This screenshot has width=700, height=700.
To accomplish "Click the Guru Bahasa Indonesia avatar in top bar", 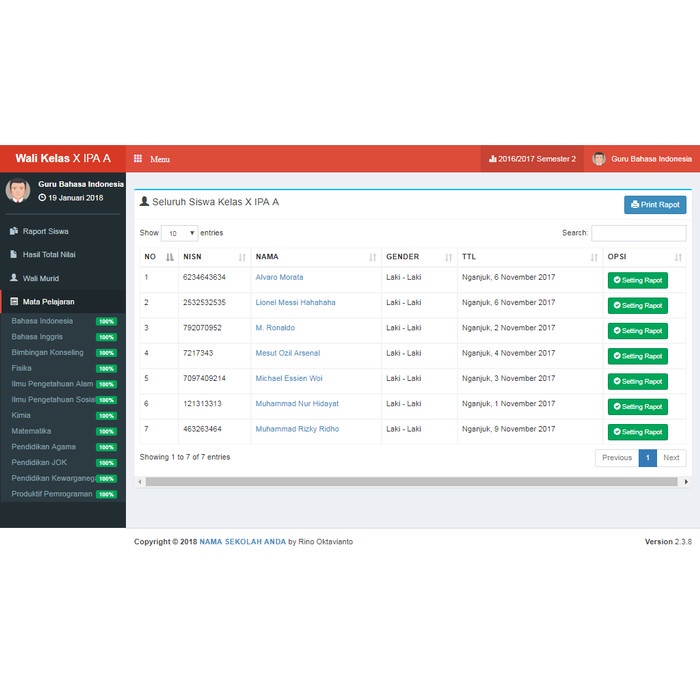I will tap(599, 159).
